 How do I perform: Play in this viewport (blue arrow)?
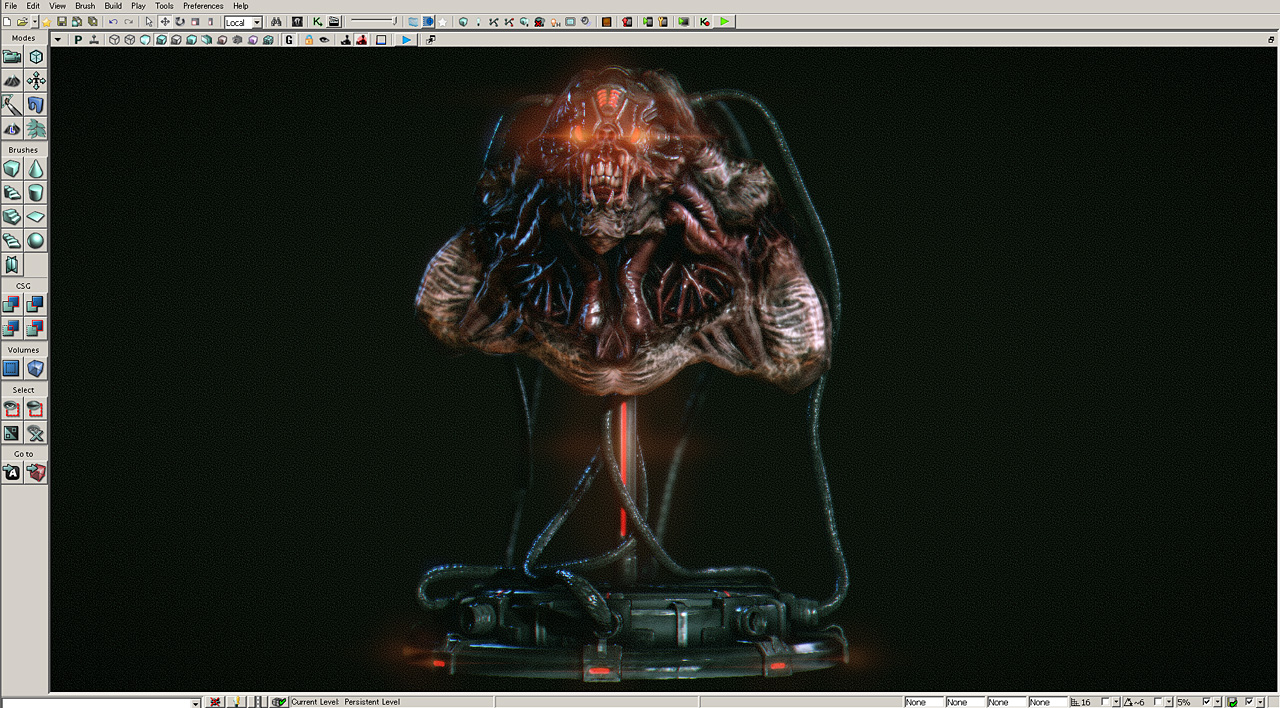(406, 40)
